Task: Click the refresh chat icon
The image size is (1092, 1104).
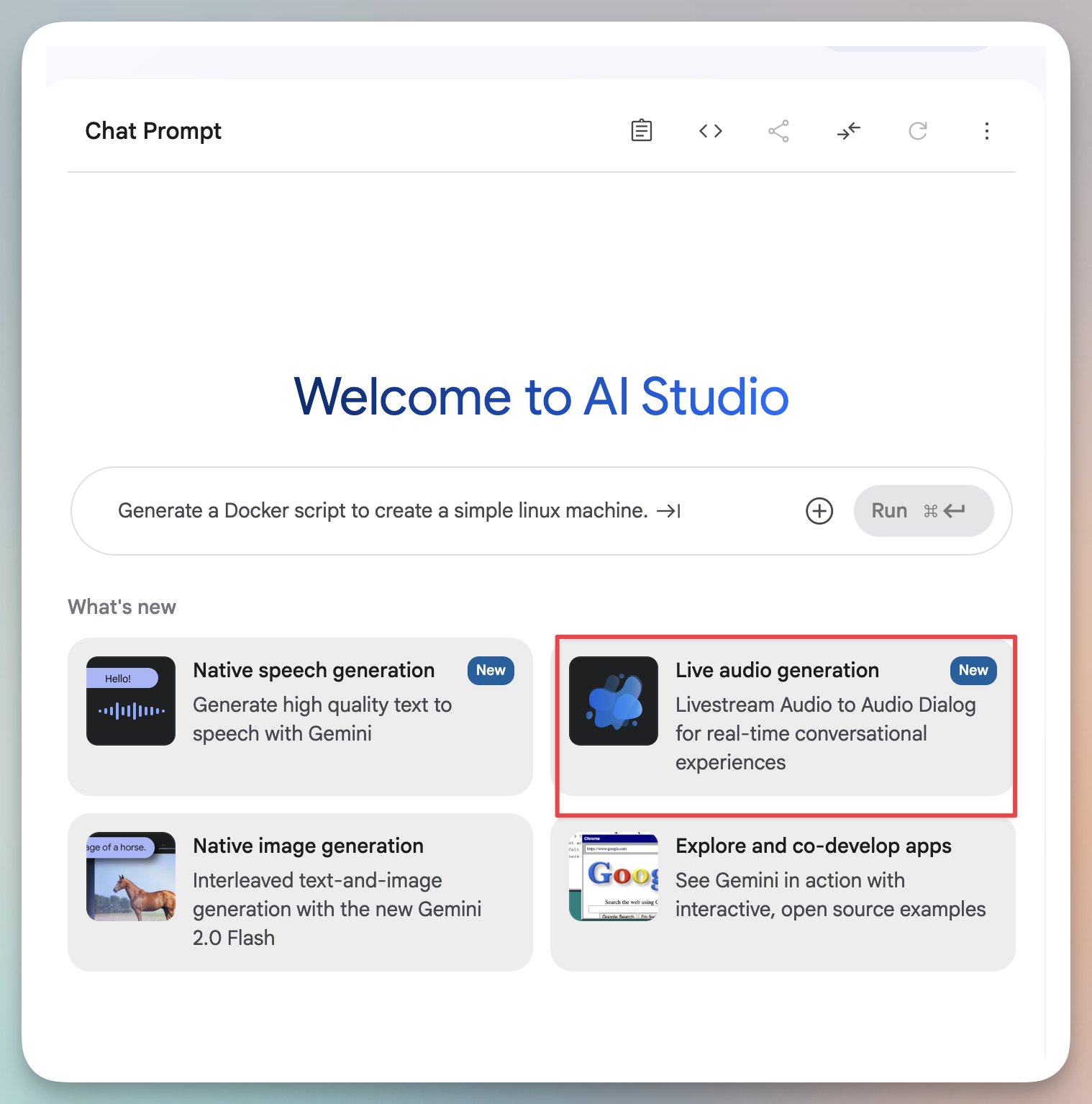Action: tap(917, 130)
